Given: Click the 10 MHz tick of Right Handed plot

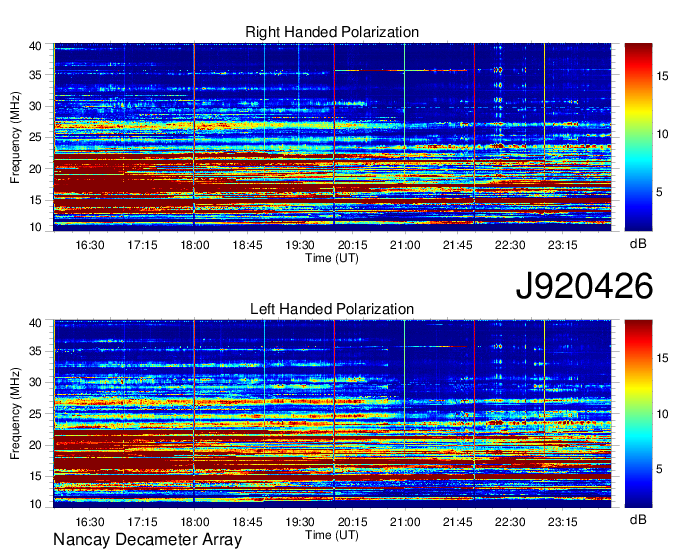Looking at the screenshot, I should tap(35, 227).
